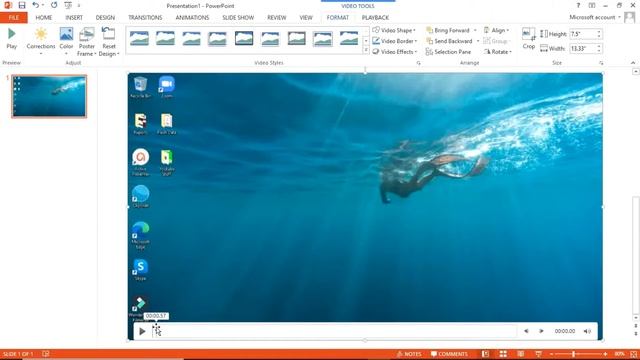Expand the Video Styles gallery more arrow

tap(366, 51)
